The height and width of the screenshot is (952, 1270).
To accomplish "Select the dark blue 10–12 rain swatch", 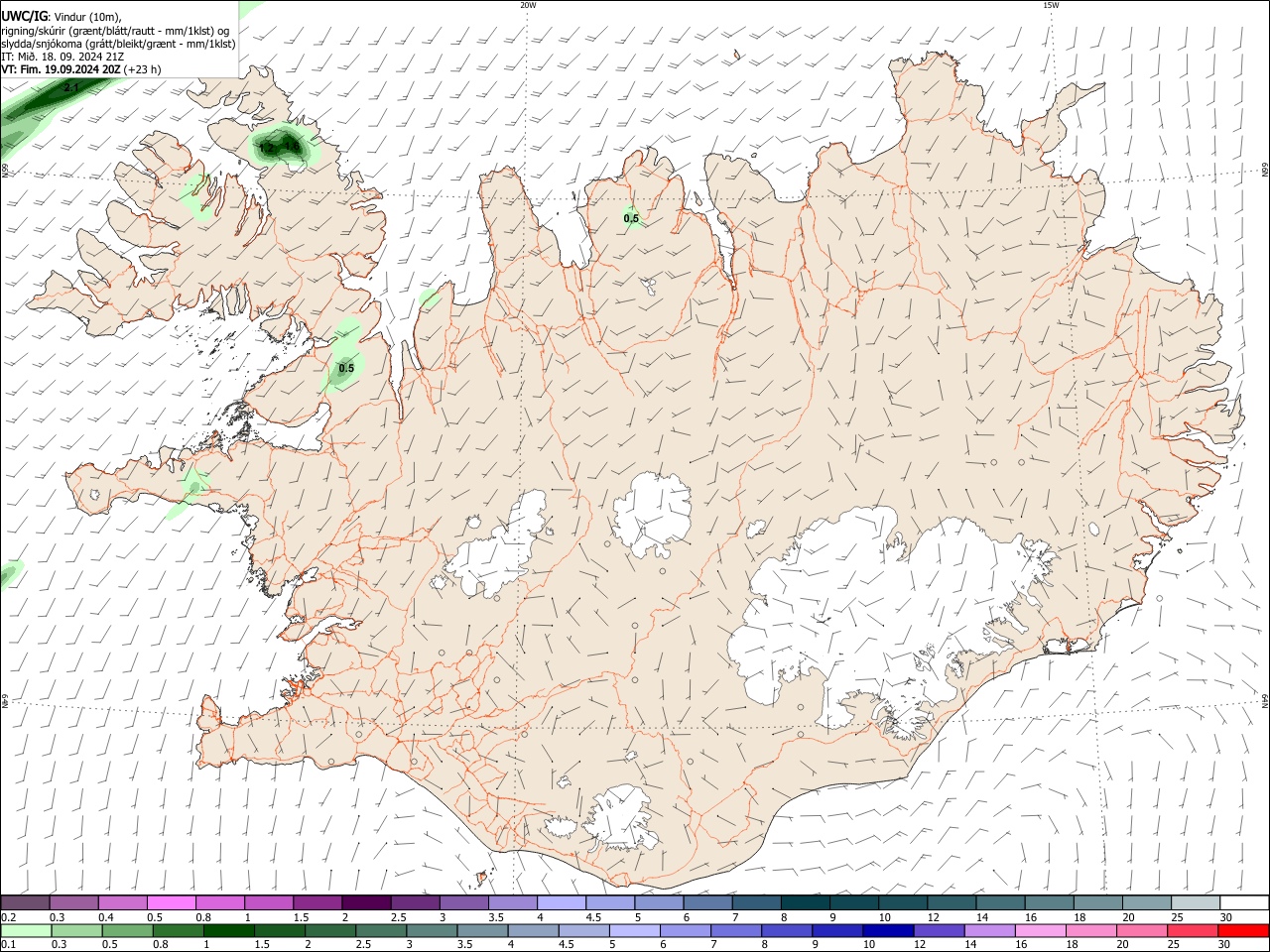I will click(888, 930).
